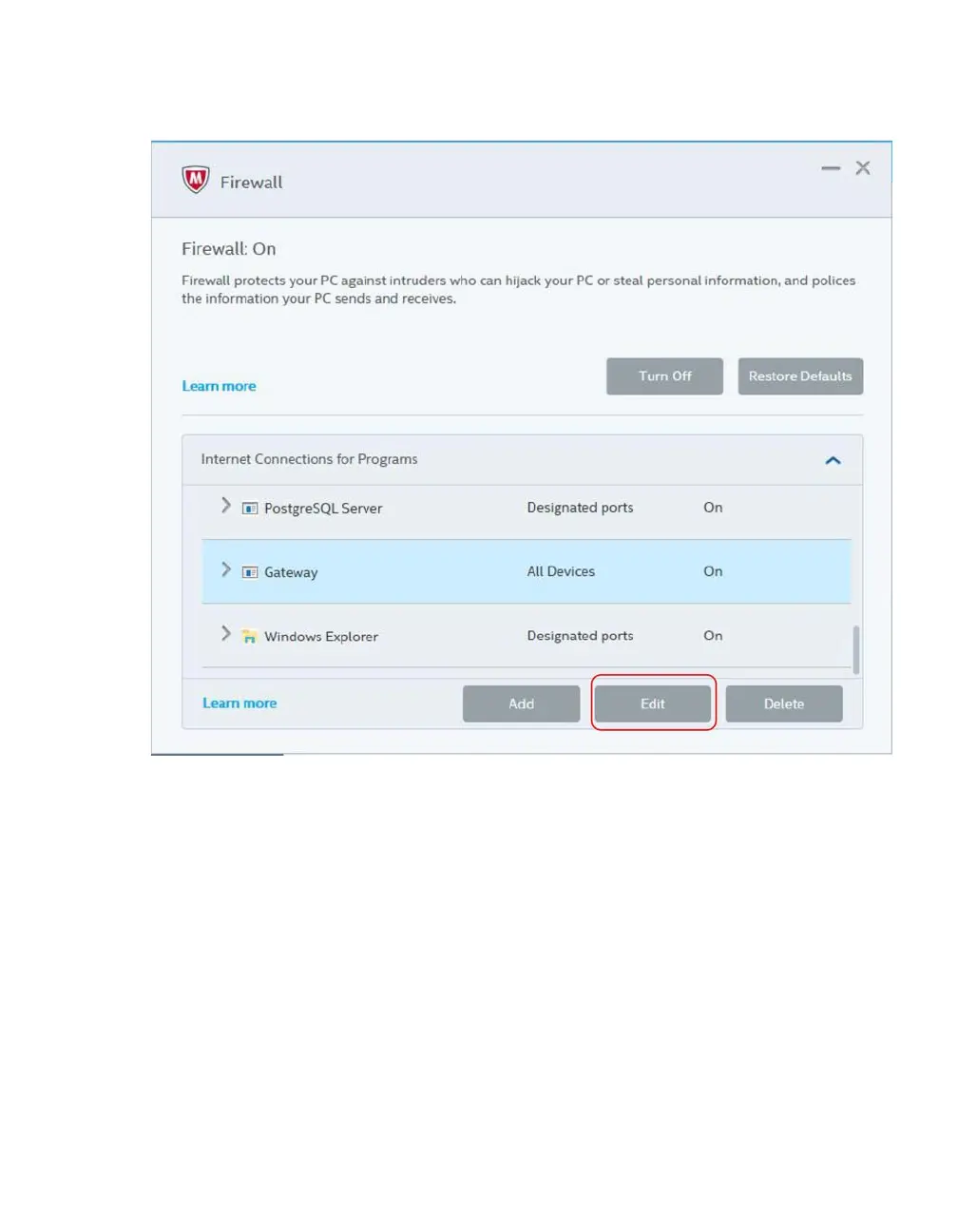Click the program list scrollbar thumb
958x1232 pixels.
click(856, 649)
